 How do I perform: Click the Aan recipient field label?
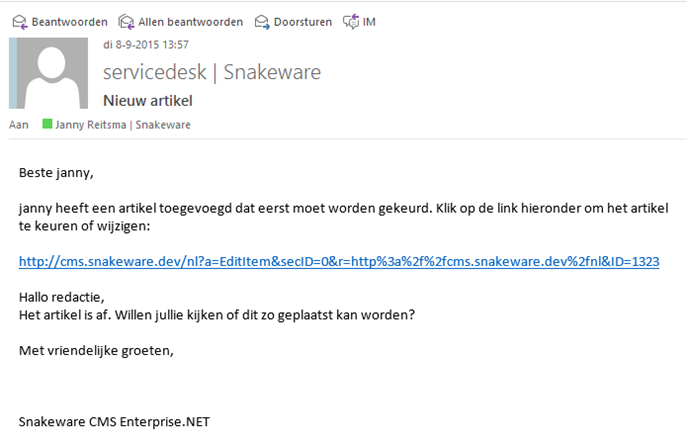[18, 125]
